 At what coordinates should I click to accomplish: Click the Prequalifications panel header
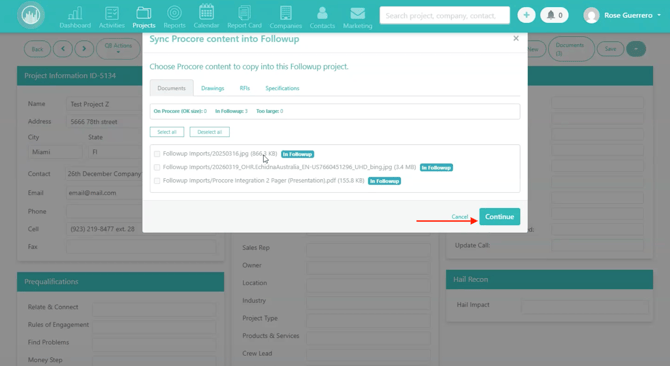[120, 282]
